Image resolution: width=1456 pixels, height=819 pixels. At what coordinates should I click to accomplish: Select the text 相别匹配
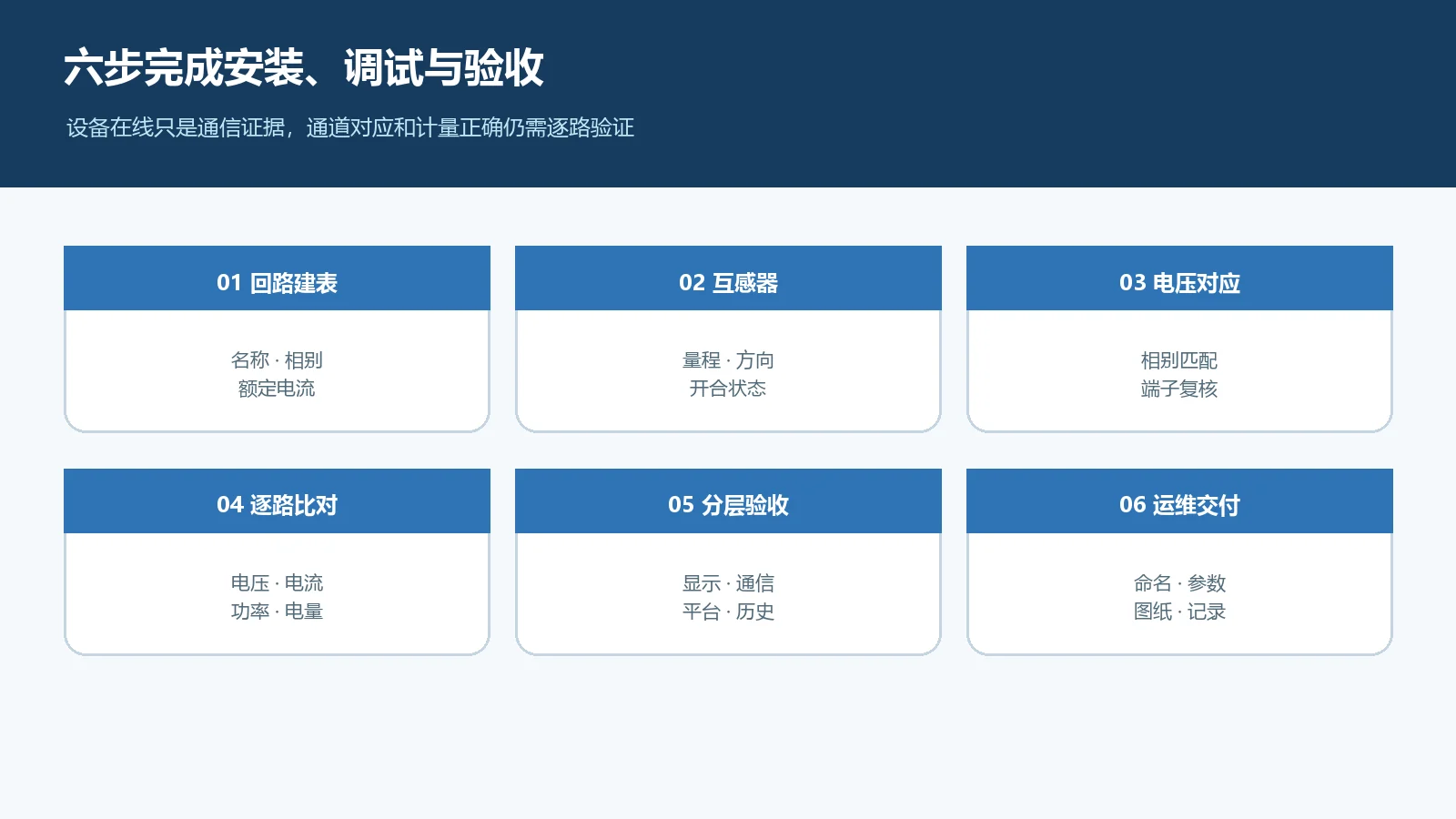(1179, 360)
